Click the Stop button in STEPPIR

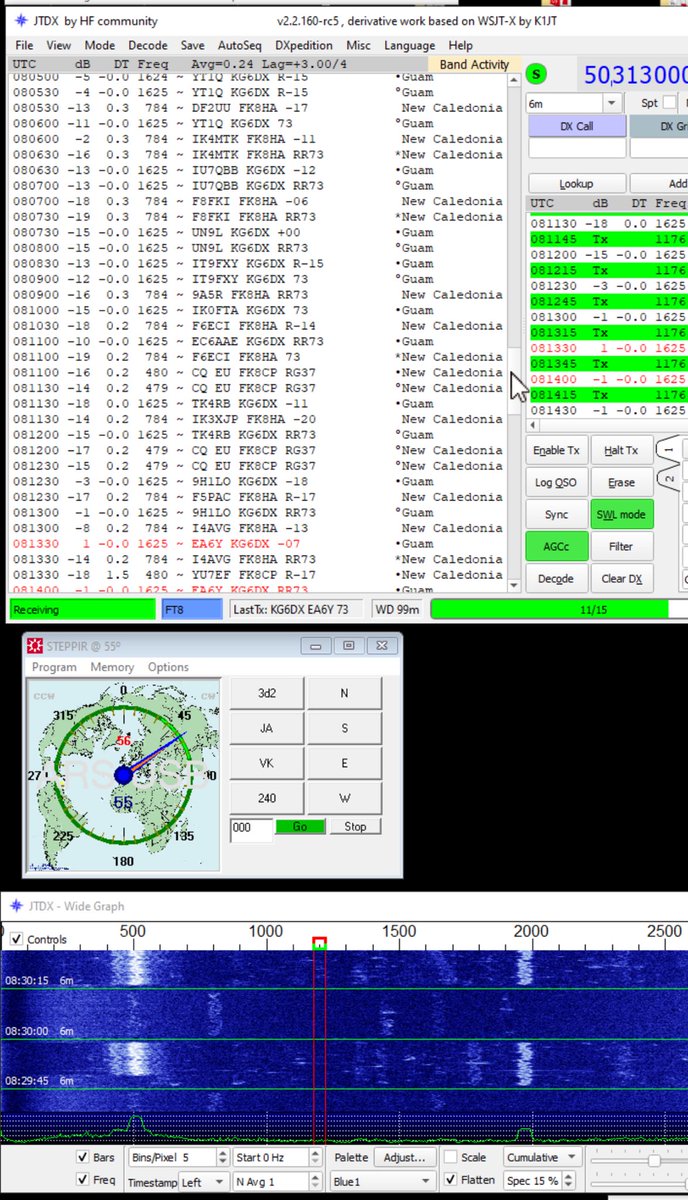pyautogui.click(x=355, y=827)
